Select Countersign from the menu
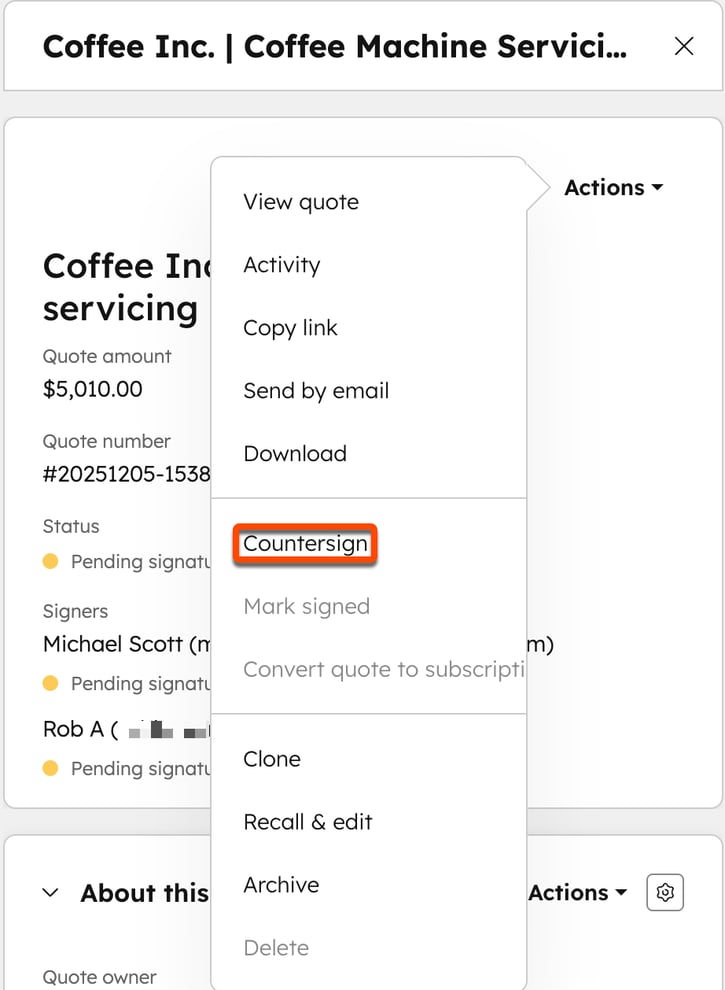 pos(304,544)
